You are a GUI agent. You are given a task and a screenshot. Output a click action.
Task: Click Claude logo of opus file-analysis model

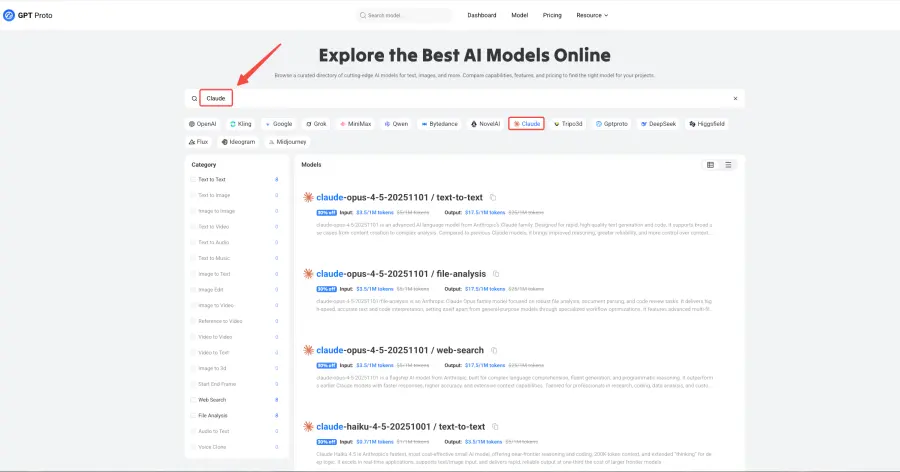(308, 274)
